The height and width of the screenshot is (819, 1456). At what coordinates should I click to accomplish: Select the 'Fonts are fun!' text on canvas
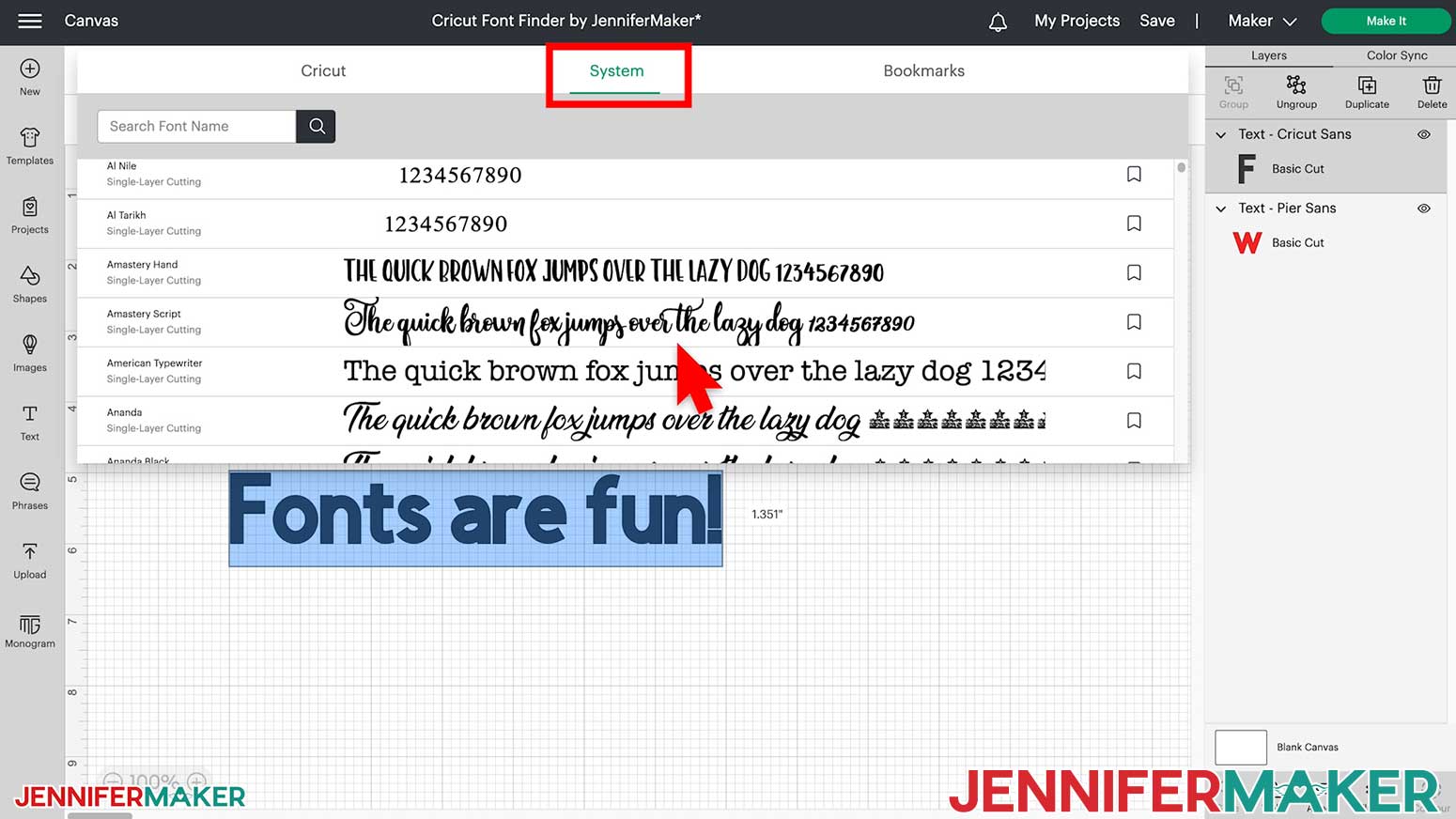[x=475, y=517]
